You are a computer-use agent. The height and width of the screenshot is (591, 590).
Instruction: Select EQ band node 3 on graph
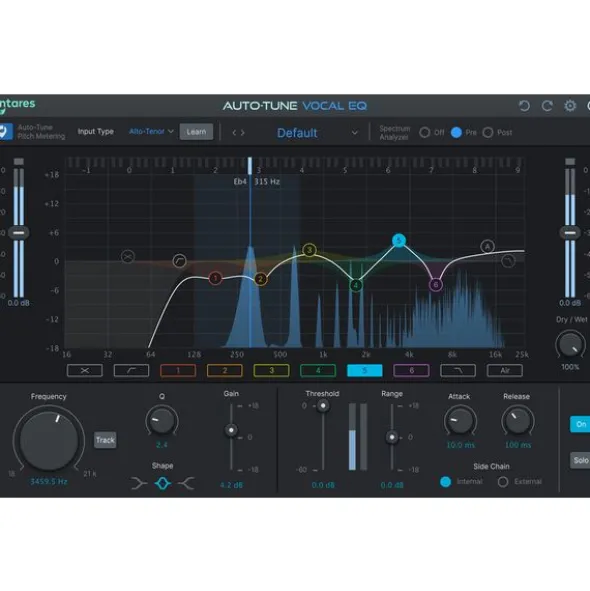pos(309,250)
